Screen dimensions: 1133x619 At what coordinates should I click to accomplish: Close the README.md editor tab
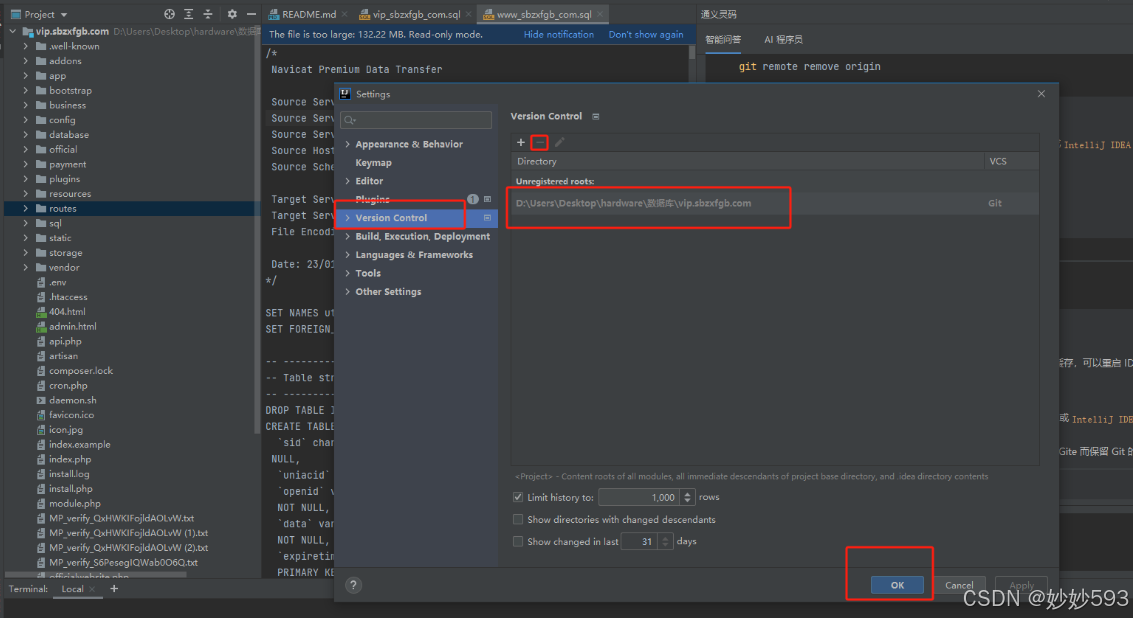pyautogui.click(x=345, y=14)
